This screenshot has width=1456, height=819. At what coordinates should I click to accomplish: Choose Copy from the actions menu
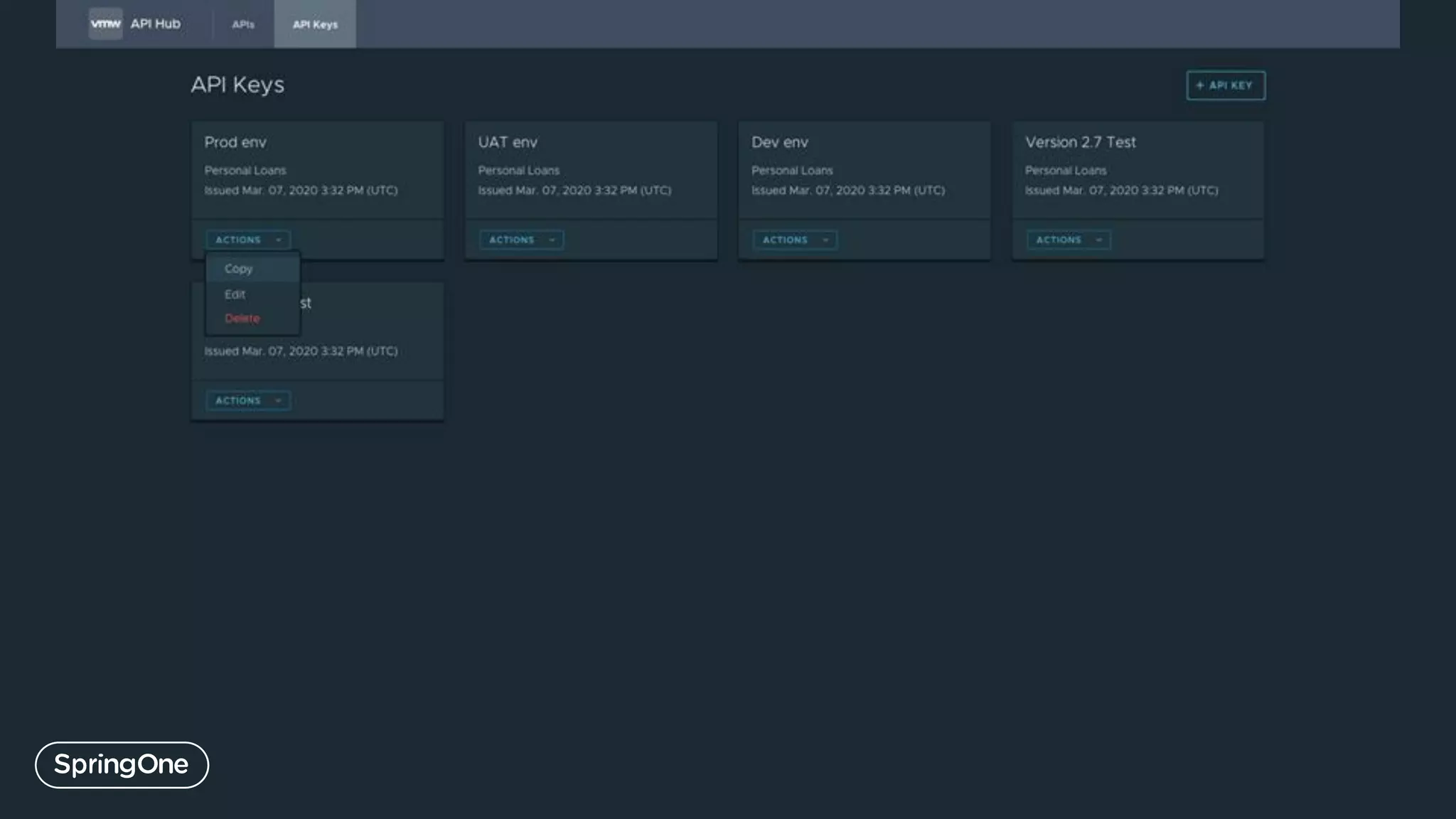[239, 269]
